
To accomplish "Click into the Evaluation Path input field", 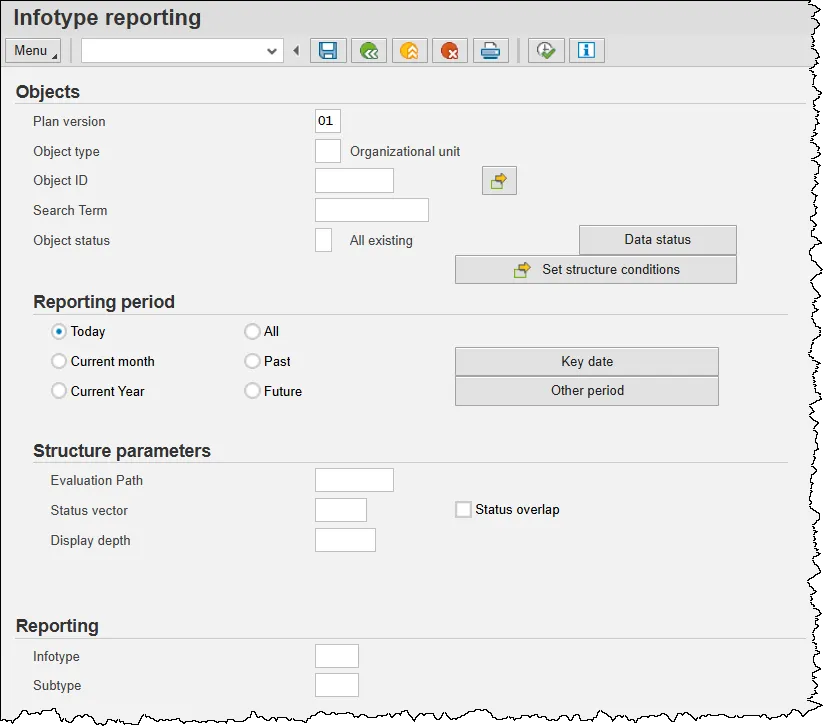I will click(354, 480).
